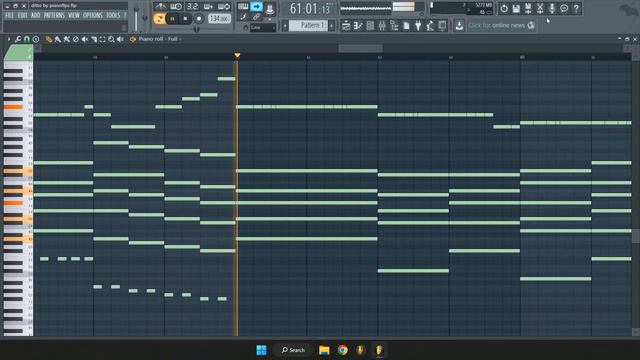Click the render as audio icon
This screenshot has width=640, height=360.
528,8
